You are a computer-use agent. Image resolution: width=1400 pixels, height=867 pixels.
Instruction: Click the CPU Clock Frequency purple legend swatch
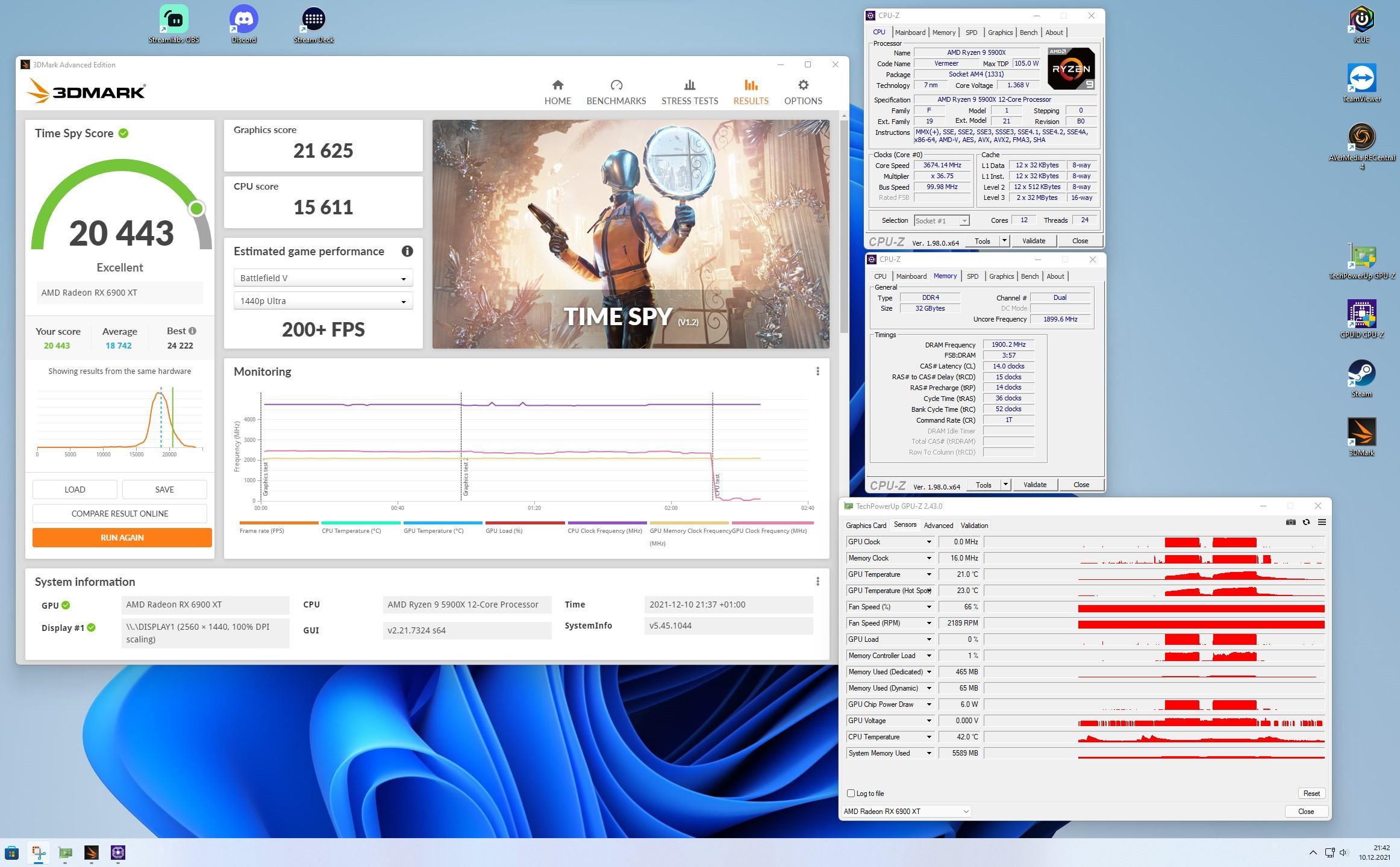pyautogui.click(x=607, y=523)
